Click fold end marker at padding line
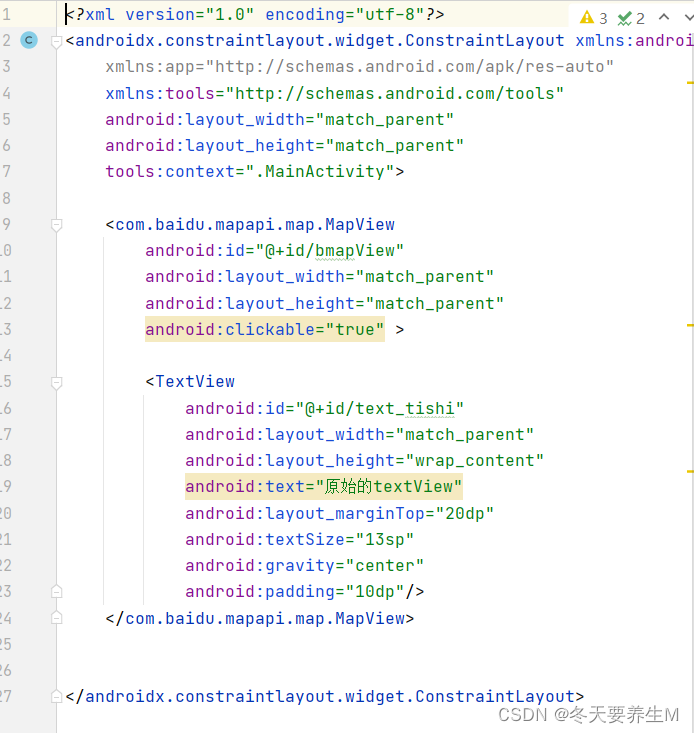The width and height of the screenshot is (694, 733). [x=56, y=591]
